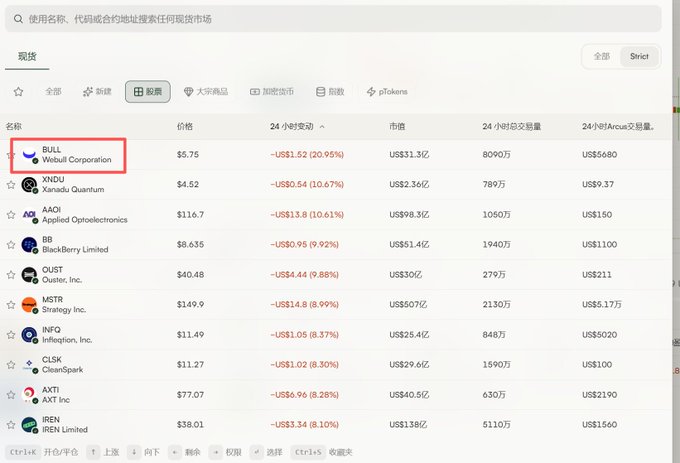This screenshot has width=680, height=463.
Task: Sort by the 24小时Arcus交易量 column header
Action: 618,126
